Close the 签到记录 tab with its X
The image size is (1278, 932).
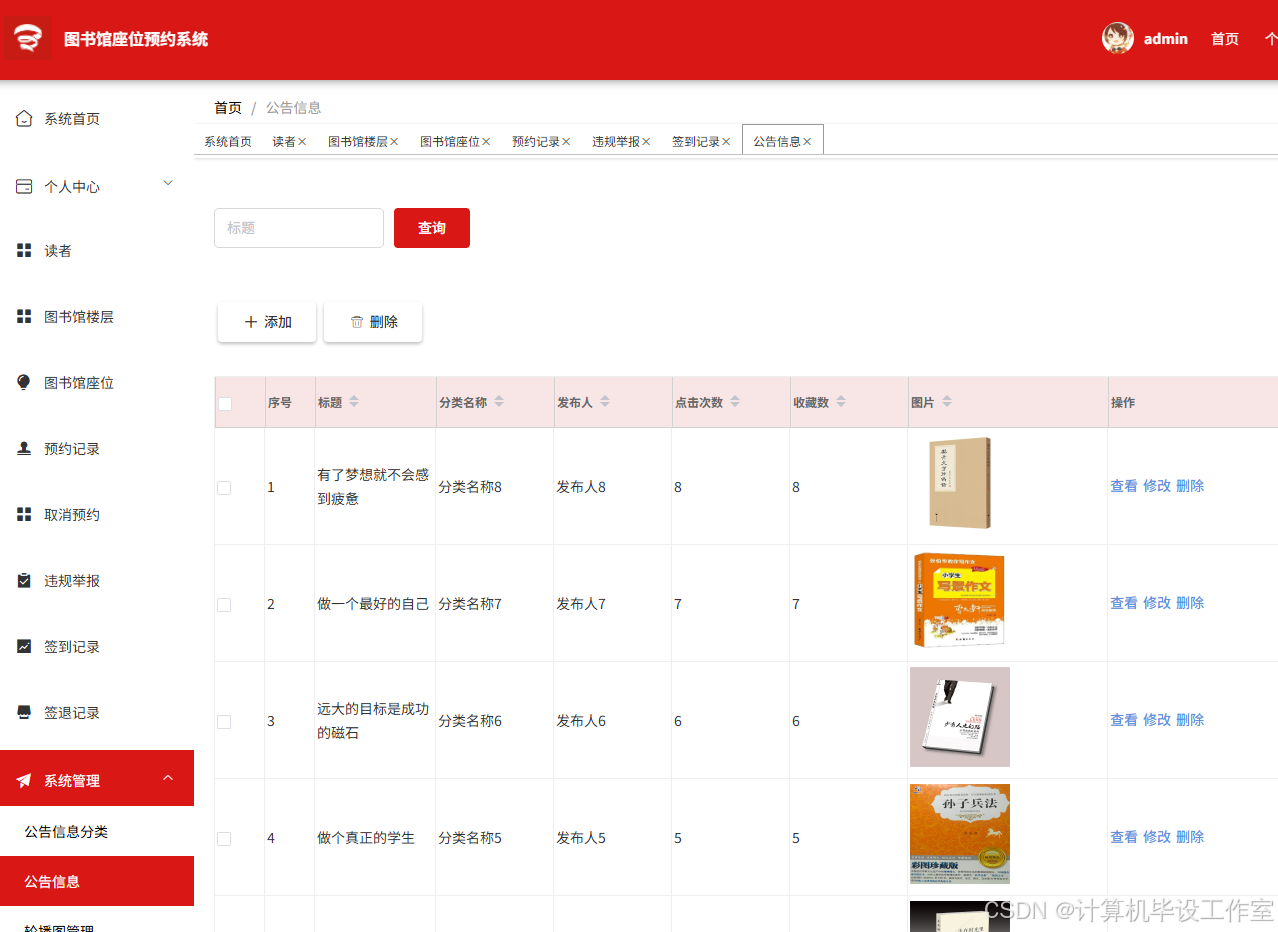pos(726,142)
